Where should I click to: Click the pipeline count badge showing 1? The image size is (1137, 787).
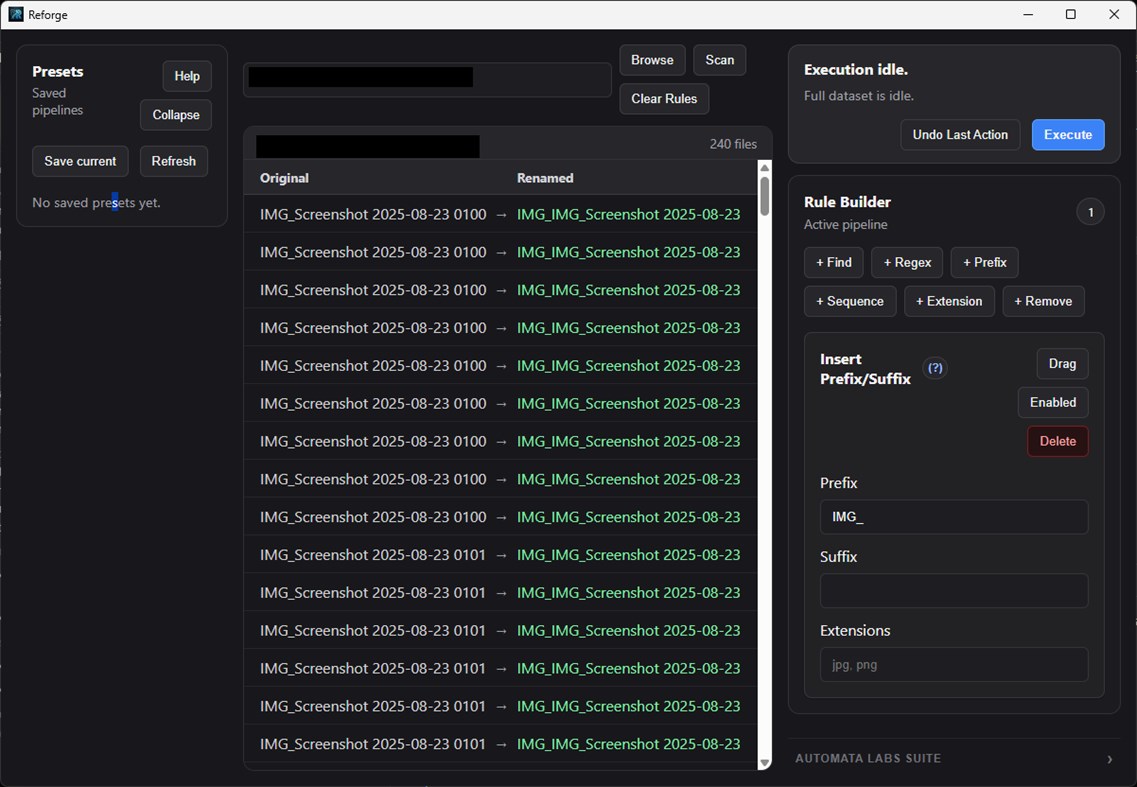coord(1090,211)
